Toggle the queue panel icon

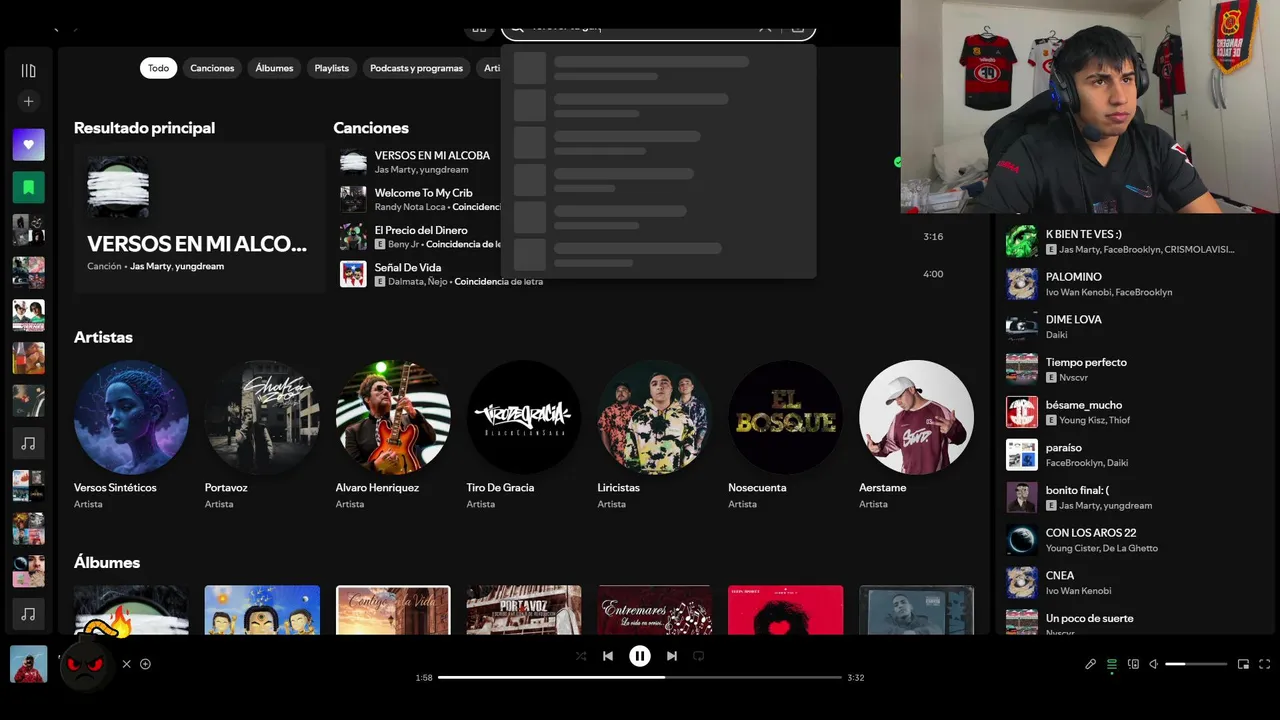pyautogui.click(x=1111, y=664)
